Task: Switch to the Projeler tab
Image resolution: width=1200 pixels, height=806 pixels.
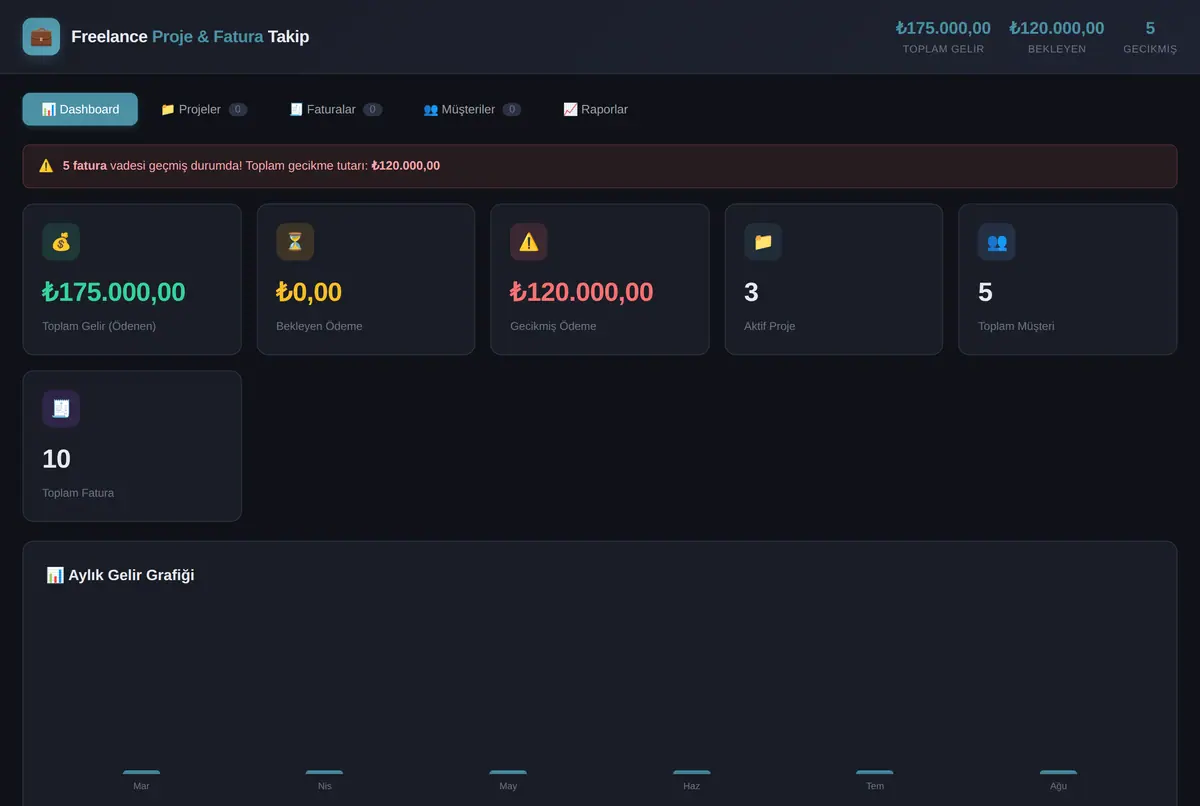Action: [204, 109]
